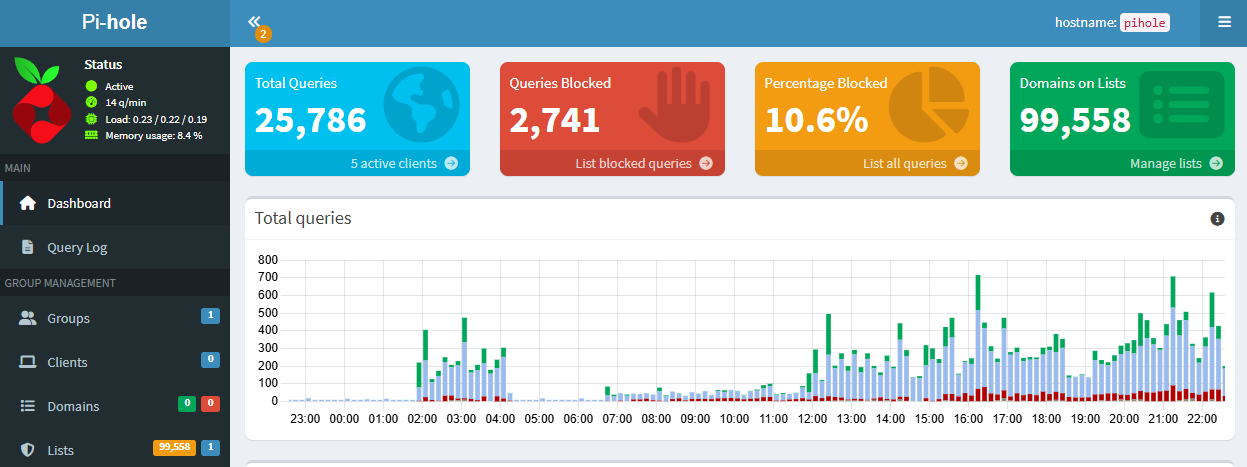This screenshot has height=467, width=1247.
Task: Go to Clients management
Action: 115,362
